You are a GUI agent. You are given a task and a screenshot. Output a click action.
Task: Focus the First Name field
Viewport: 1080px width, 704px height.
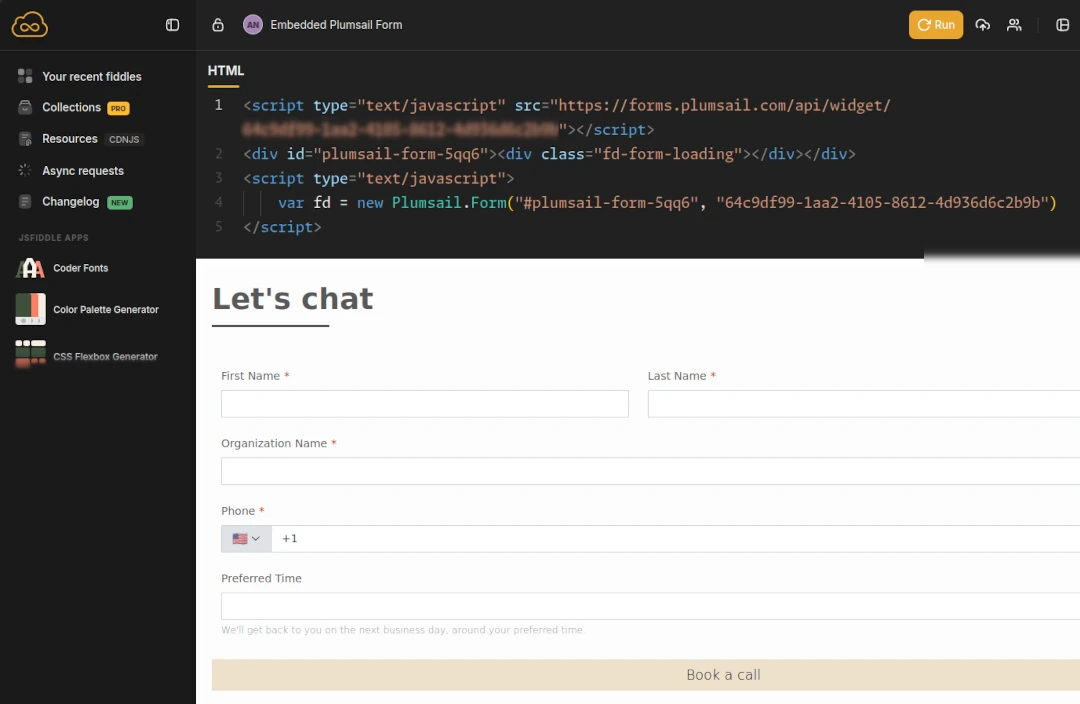point(424,404)
